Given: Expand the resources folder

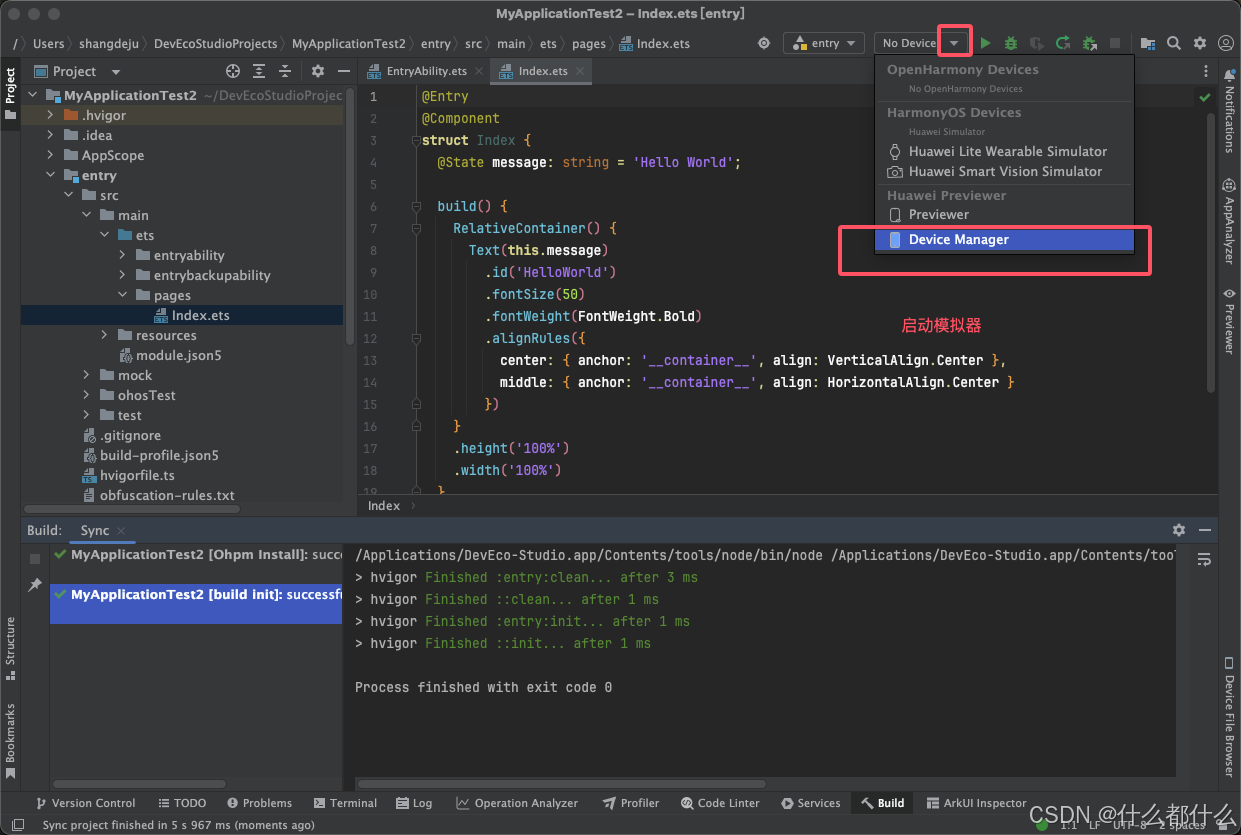Looking at the screenshot, I should tap(105, 335).
